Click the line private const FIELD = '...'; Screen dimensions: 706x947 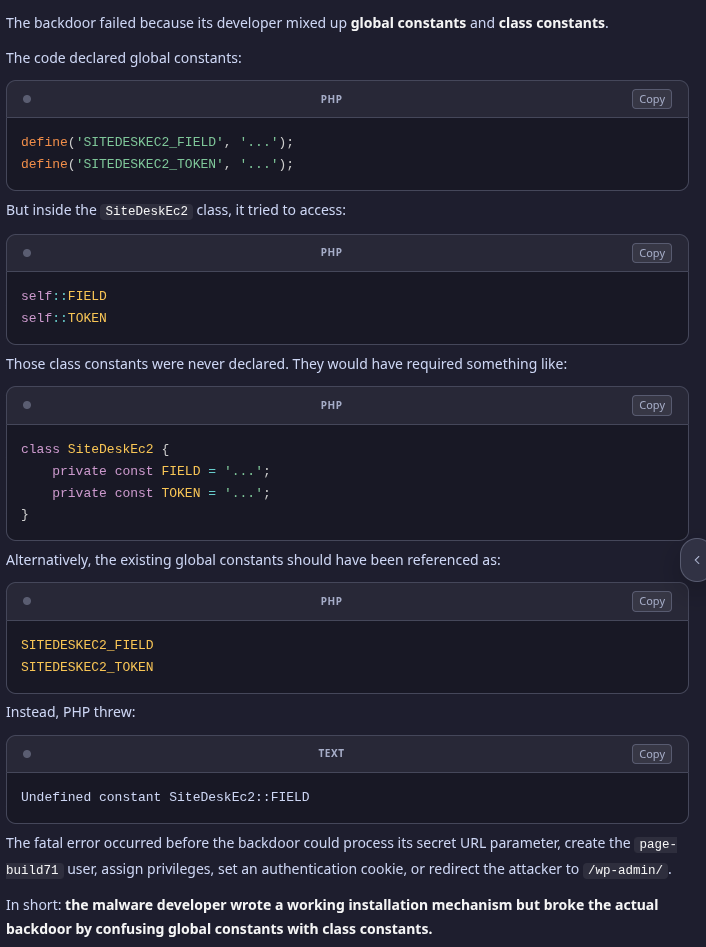[161, 471]
